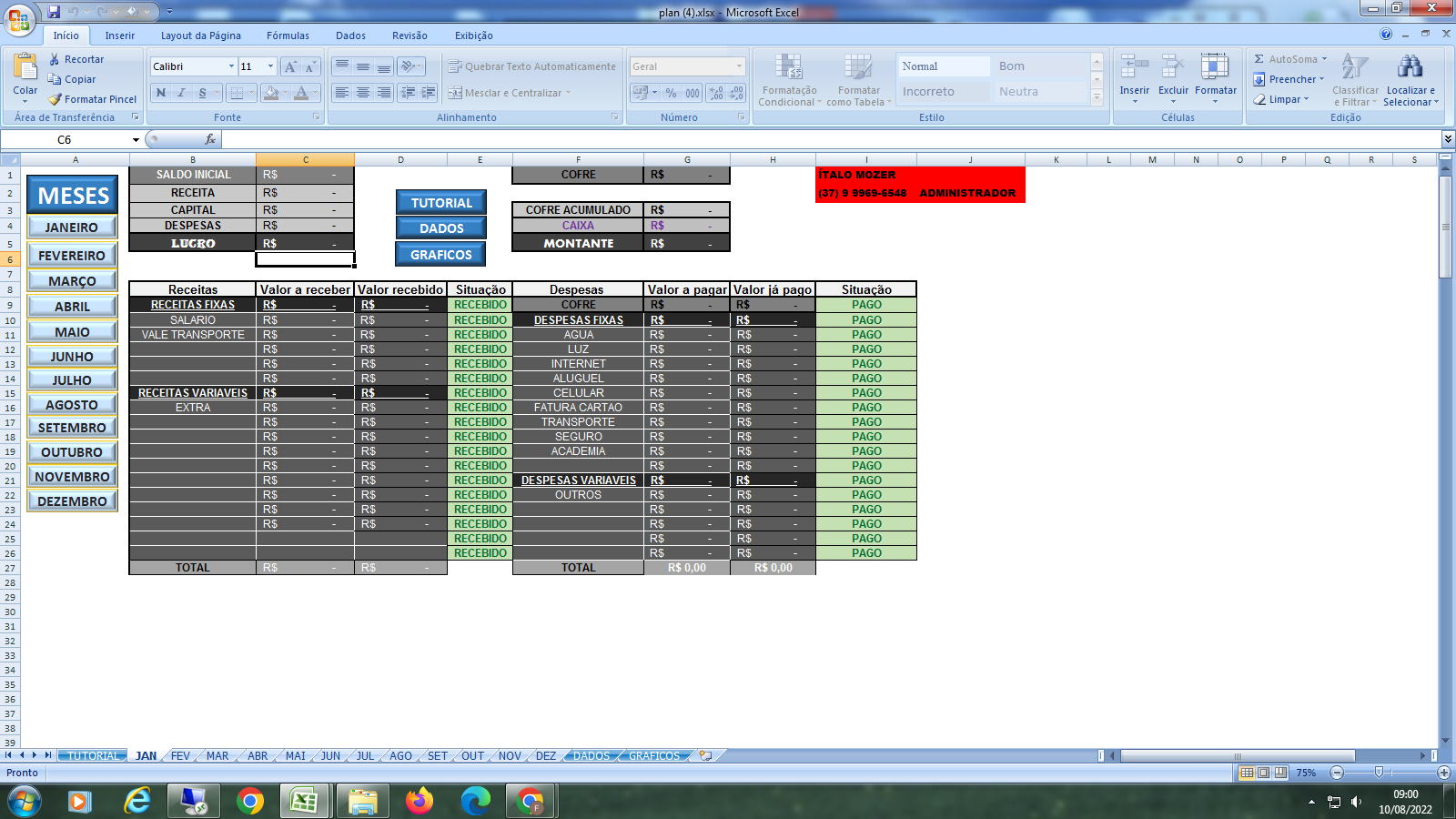The height and width of the screenshot is (819, 1456).
Task: Click the AutoSoma sigma icon
Action: tap(1259, 59)
